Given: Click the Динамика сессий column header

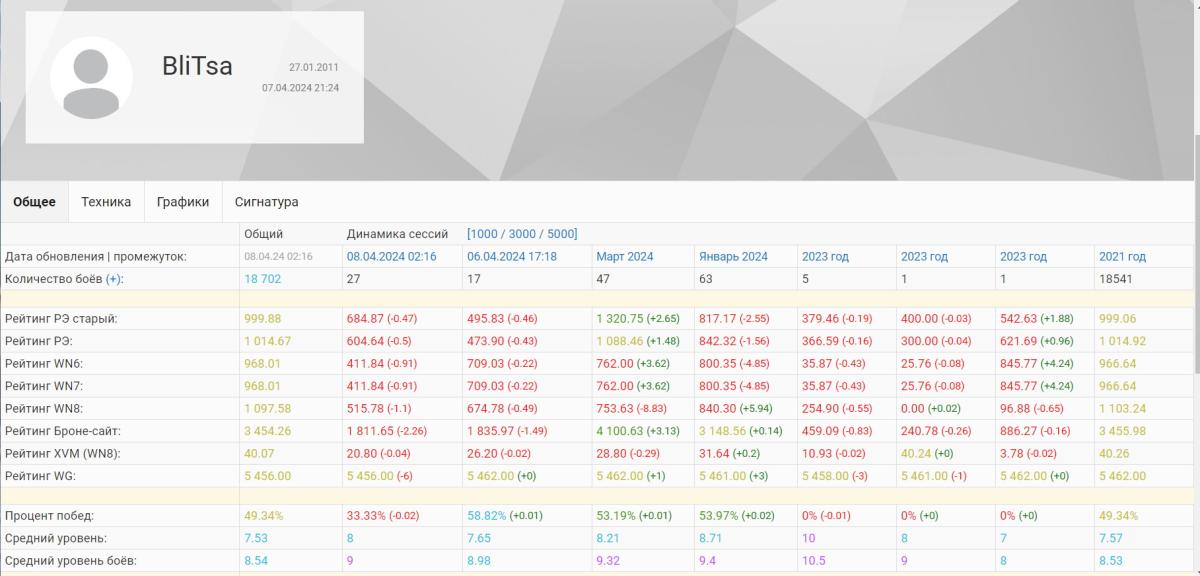Looking at the screenshot, I should tap(397, 234).
